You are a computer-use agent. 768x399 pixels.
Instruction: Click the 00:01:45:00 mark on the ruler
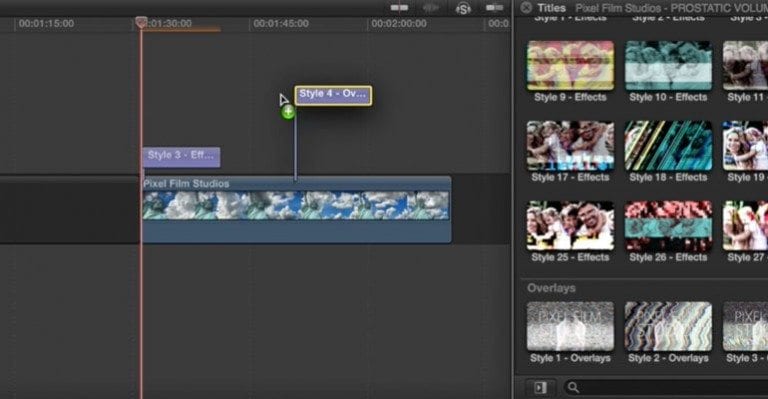click(281, 23)
